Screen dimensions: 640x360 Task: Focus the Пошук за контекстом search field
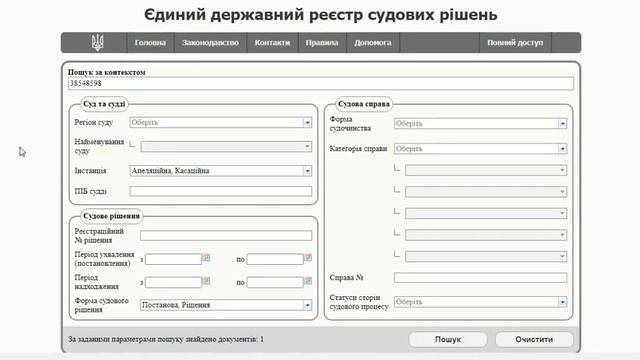(321, 83)
